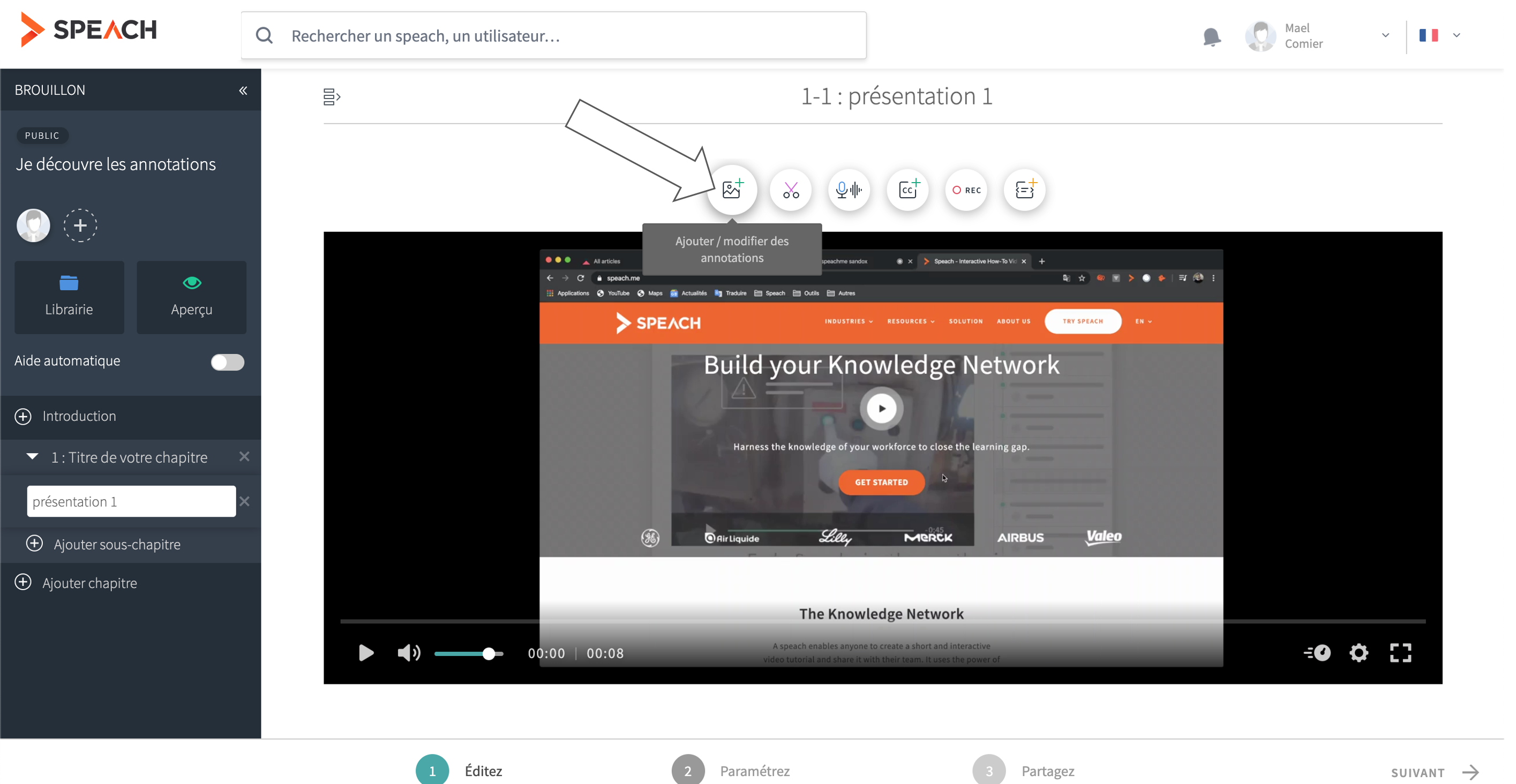Toggle the Aide automatique switch

click(x=227, y=361)
